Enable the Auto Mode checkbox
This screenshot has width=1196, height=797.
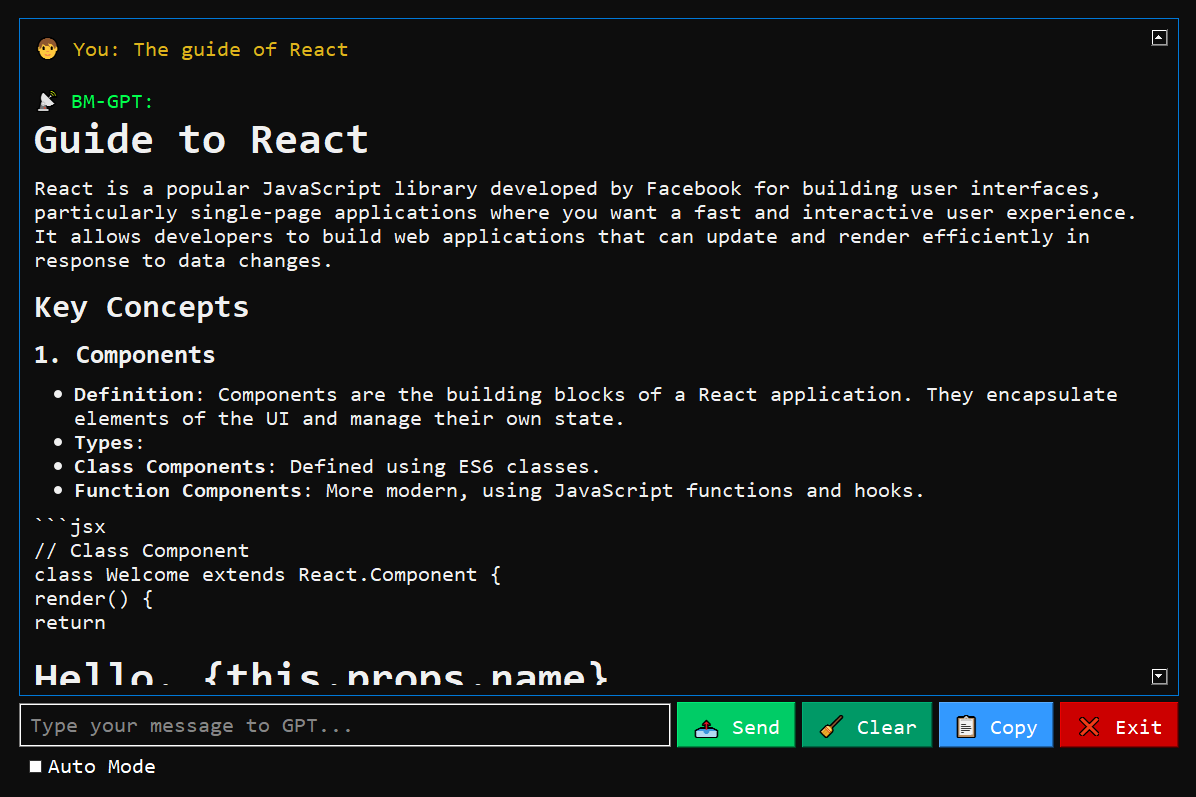coord(36,766)
